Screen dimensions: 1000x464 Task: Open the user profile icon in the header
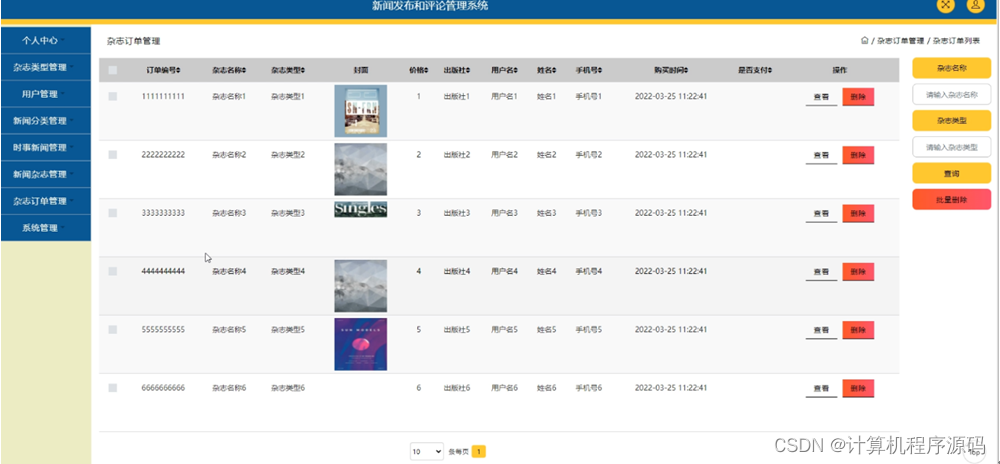(x=976, y=4)
